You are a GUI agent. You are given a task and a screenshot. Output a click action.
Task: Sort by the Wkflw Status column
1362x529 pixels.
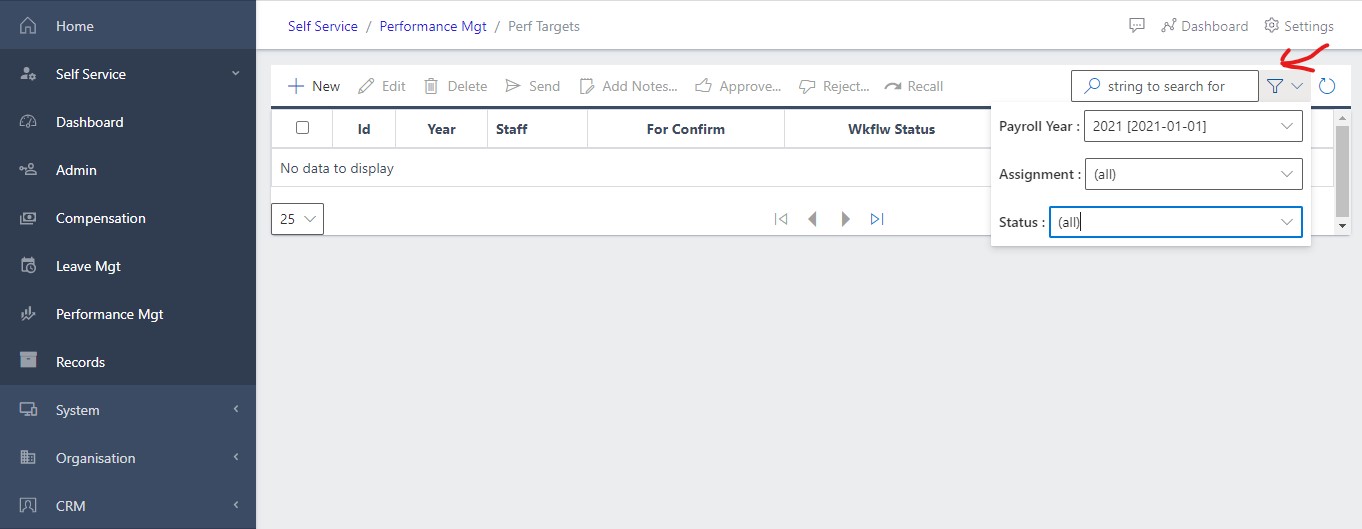pos(891,129)
